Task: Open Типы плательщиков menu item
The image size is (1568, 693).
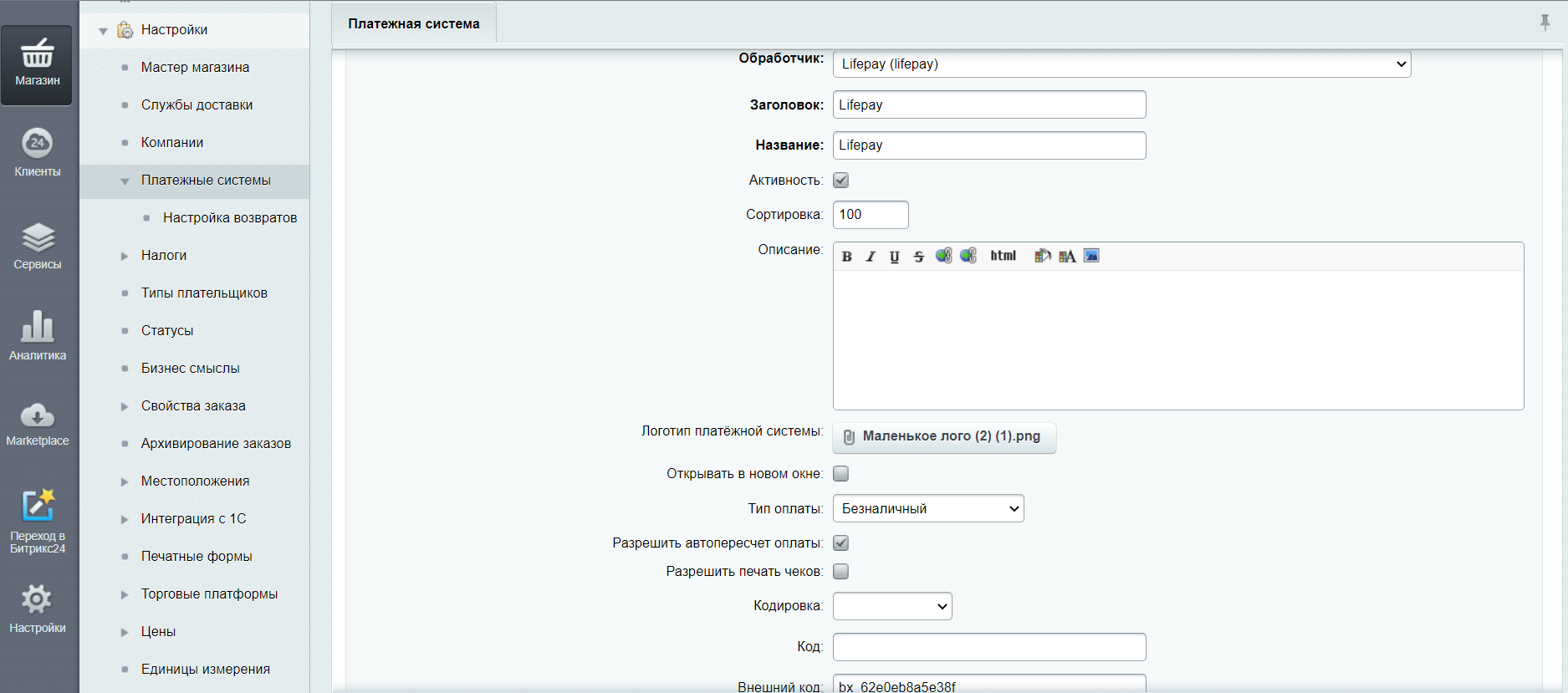Action: [x=204, y=293]
